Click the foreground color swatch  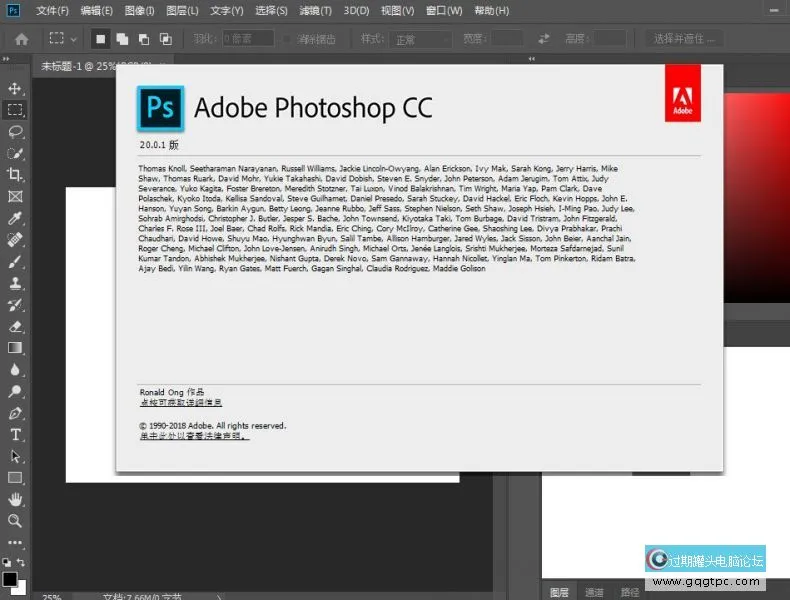(10, 579)
